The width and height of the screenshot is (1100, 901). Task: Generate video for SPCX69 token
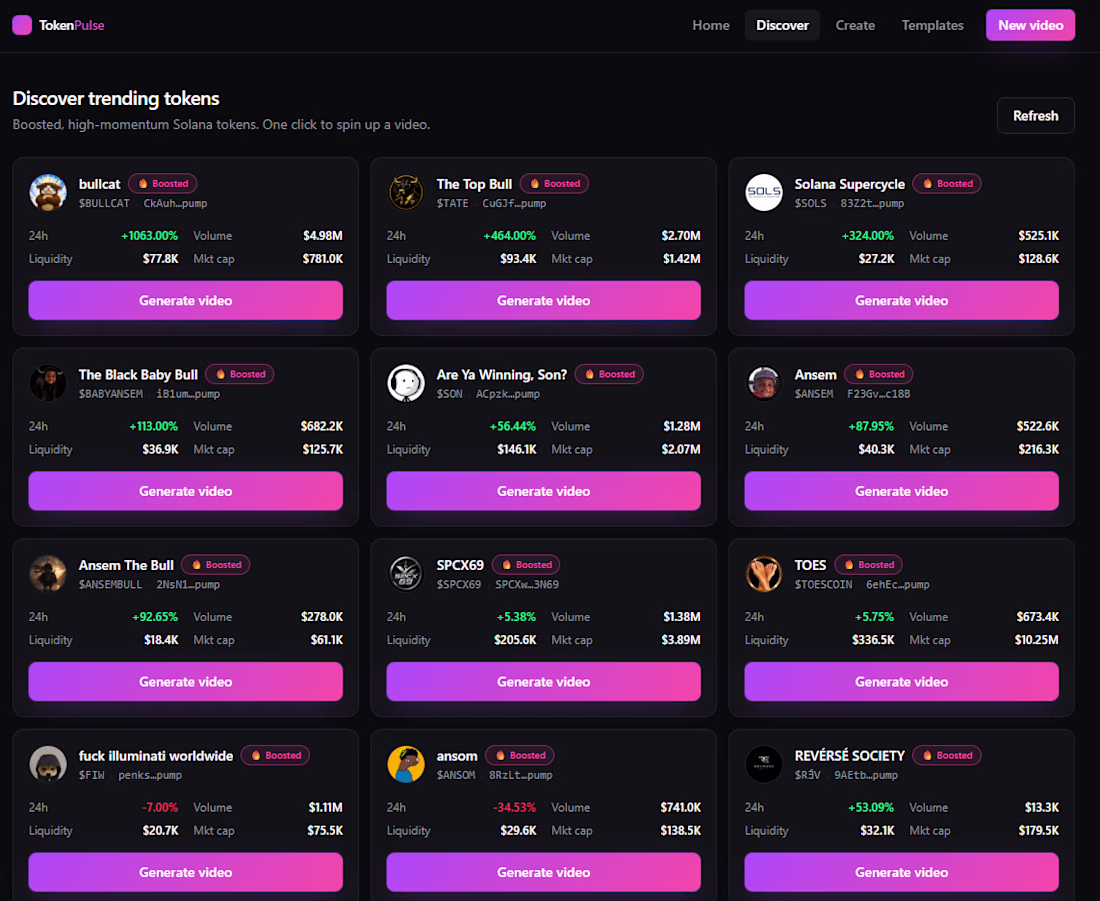pos(544,681)
